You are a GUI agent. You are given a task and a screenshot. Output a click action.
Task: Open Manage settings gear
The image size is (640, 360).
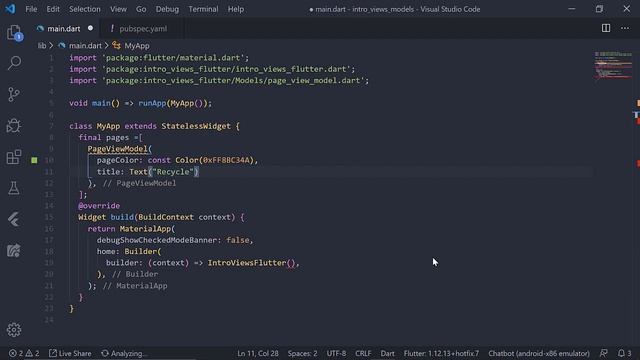tap(14, 329)
